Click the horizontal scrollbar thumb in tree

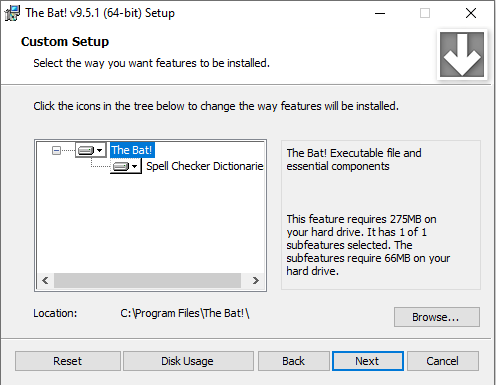pyautogui.click(x=147, y=280)
